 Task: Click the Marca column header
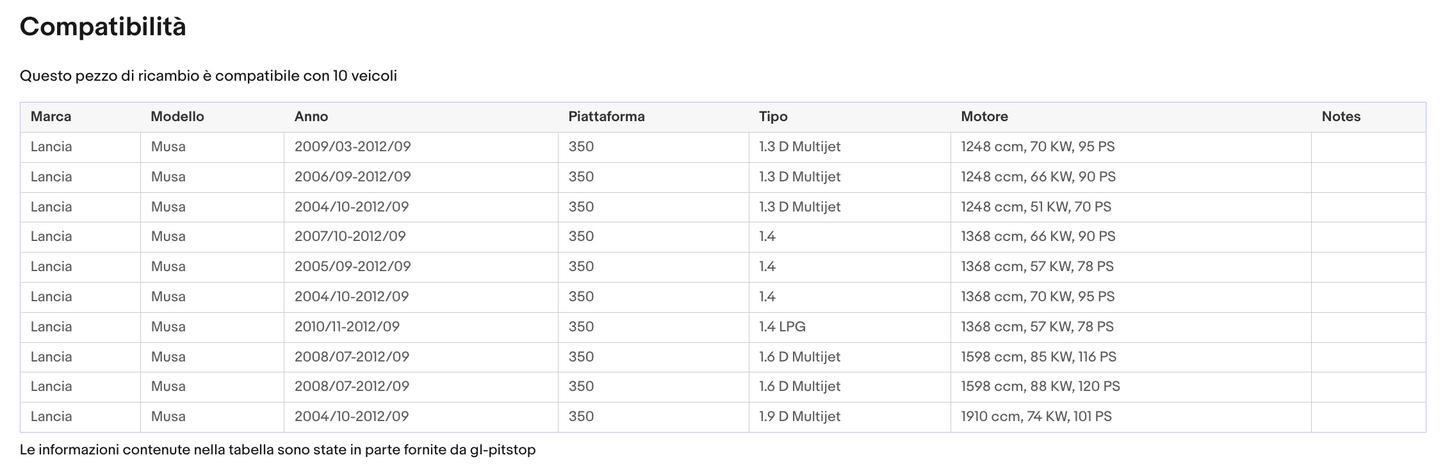click(51, 117)
